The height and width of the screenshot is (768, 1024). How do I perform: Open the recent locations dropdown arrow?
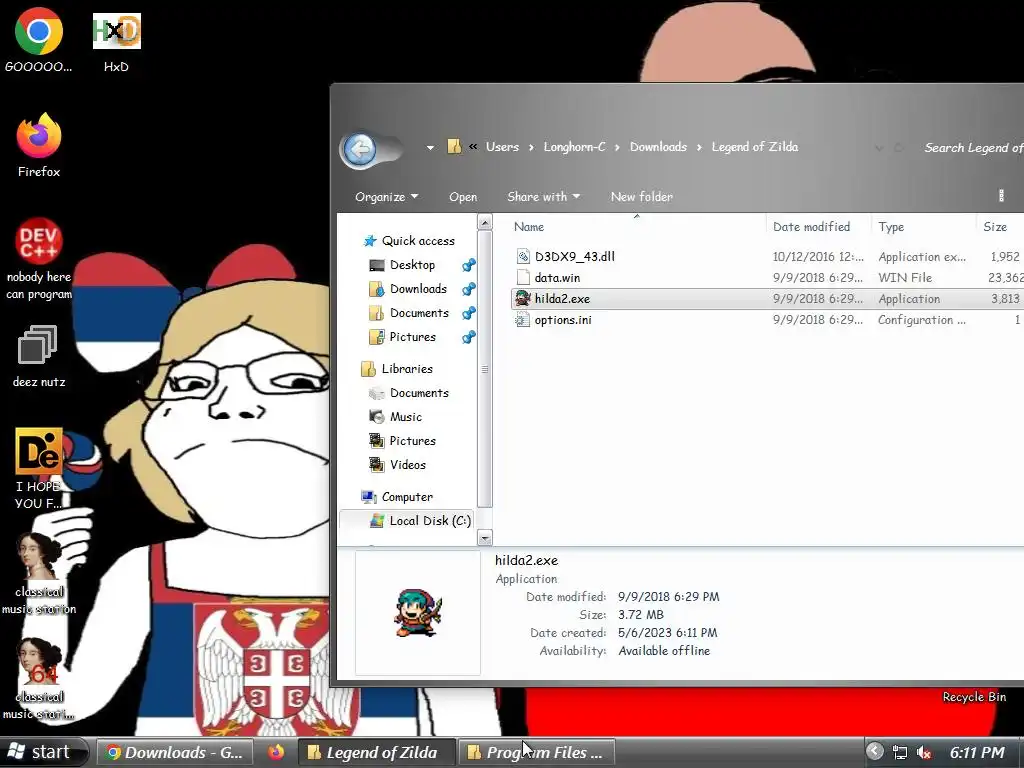[430, 148]
